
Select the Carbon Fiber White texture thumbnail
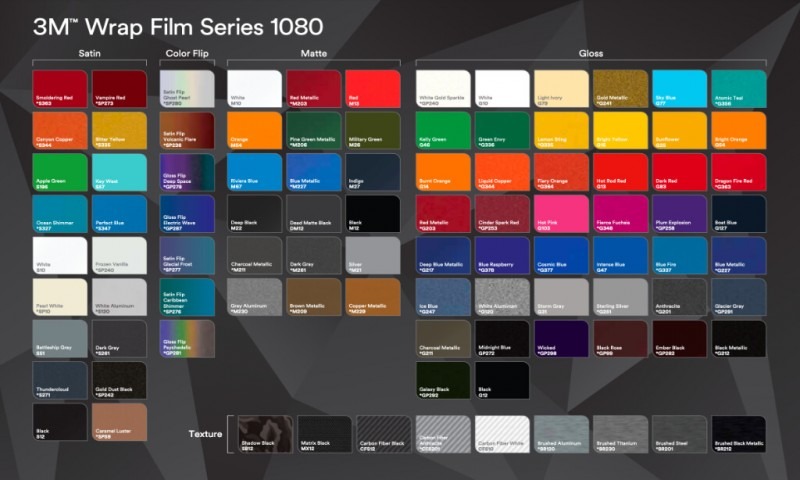pyautogui.click(x=502, y=434)
